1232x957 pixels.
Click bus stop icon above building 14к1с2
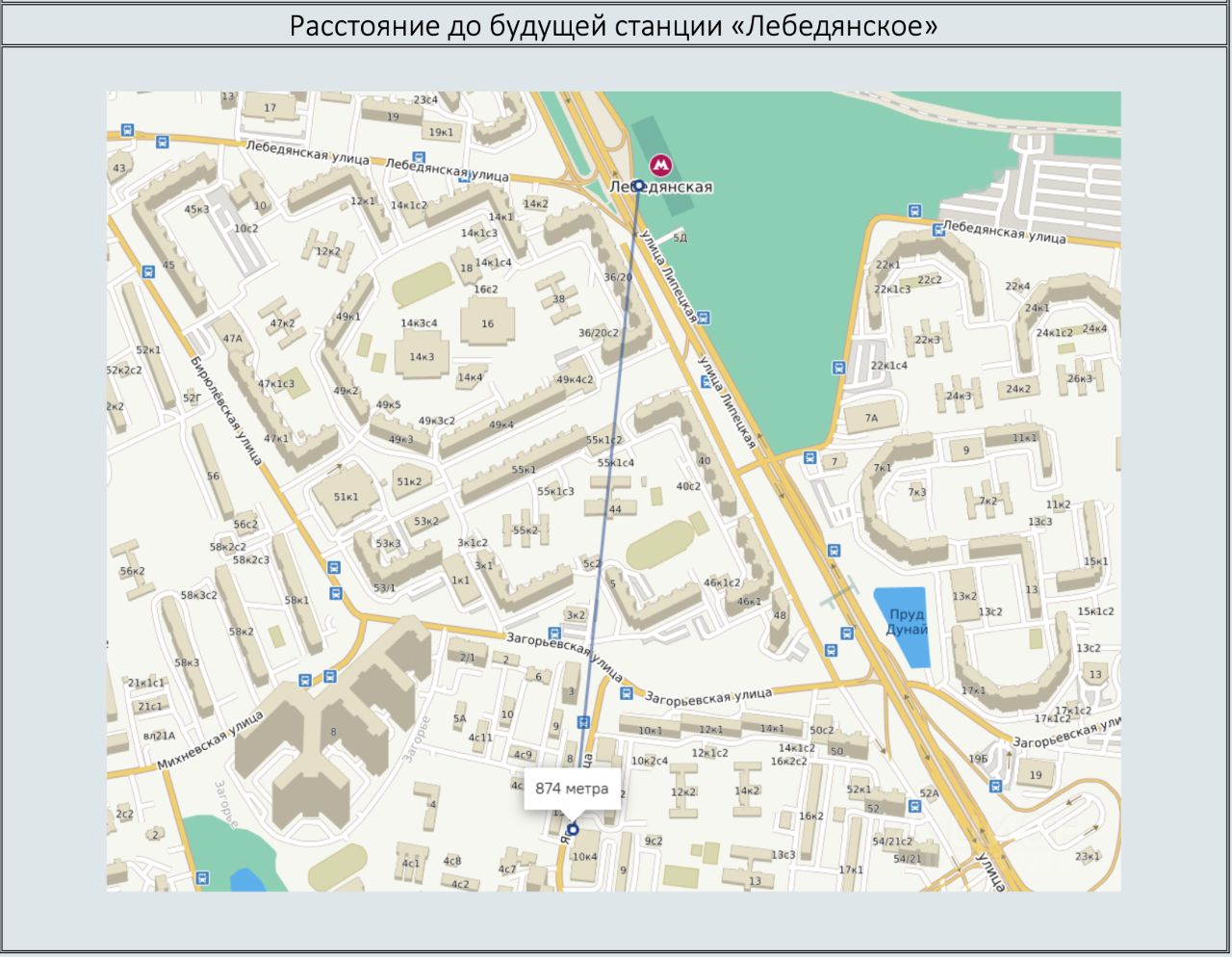tap(419, 157)
